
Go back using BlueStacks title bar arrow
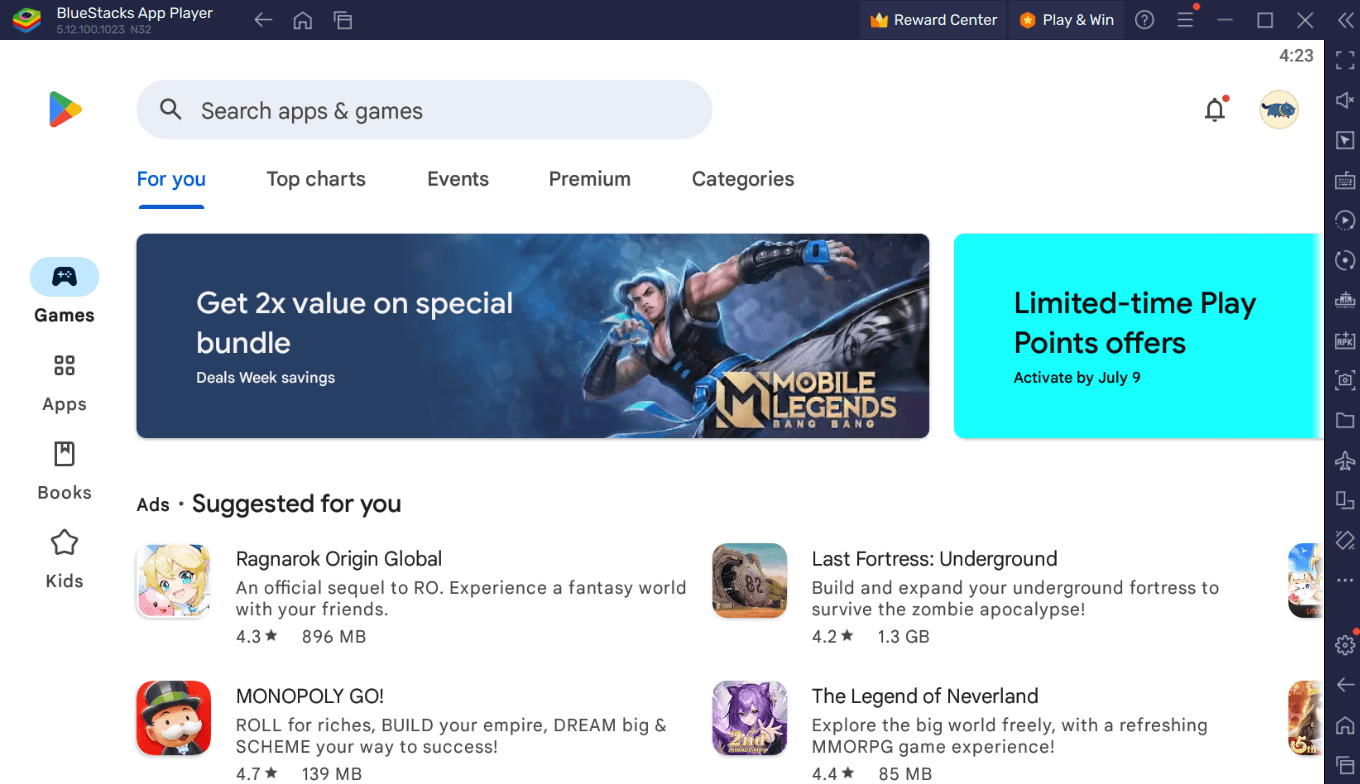point(263,20)
